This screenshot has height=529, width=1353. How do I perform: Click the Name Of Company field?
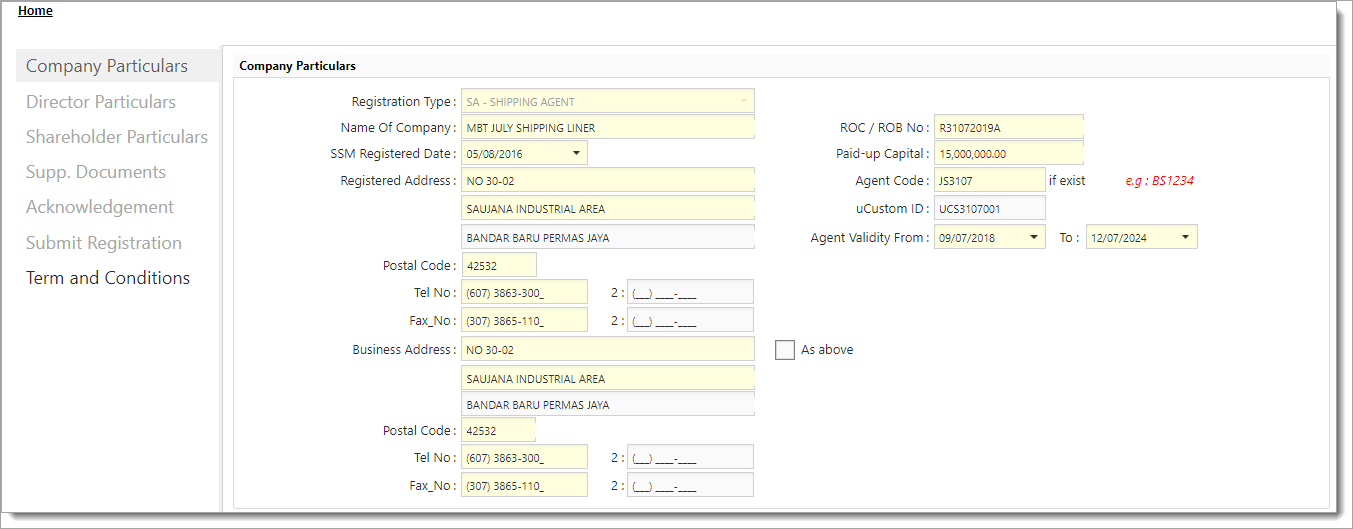click(607, 128)
